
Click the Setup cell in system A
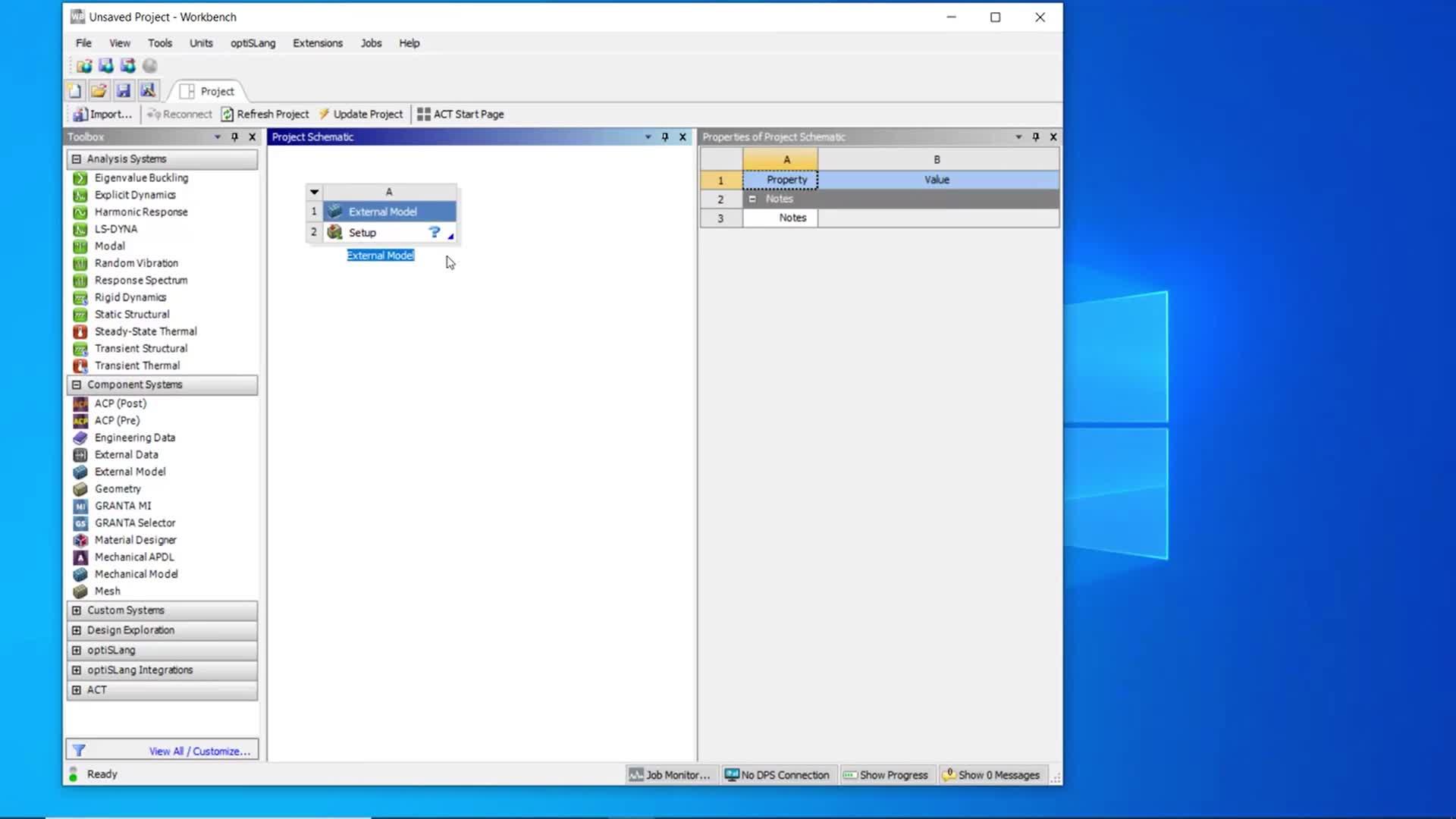391,233
